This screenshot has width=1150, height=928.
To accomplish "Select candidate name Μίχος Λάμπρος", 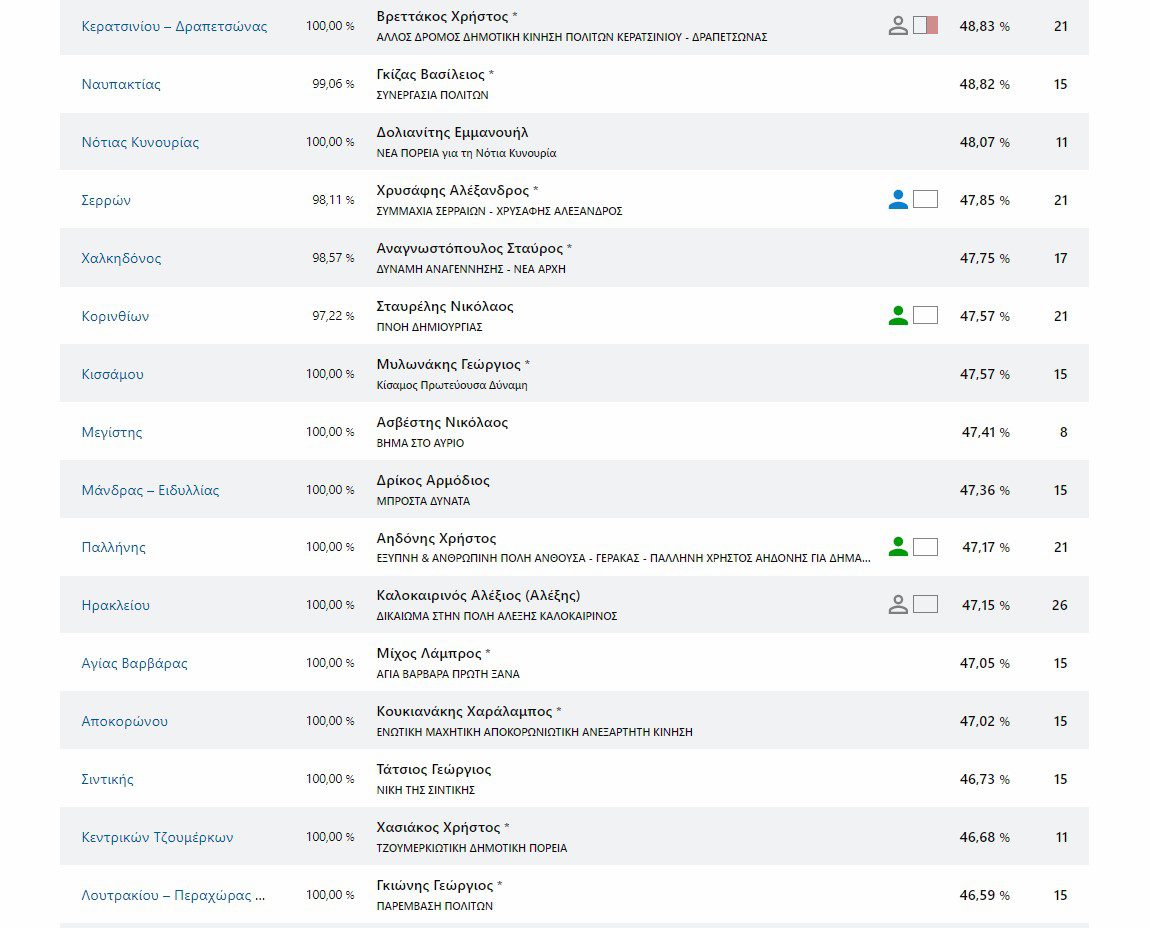I will point(429,653).
